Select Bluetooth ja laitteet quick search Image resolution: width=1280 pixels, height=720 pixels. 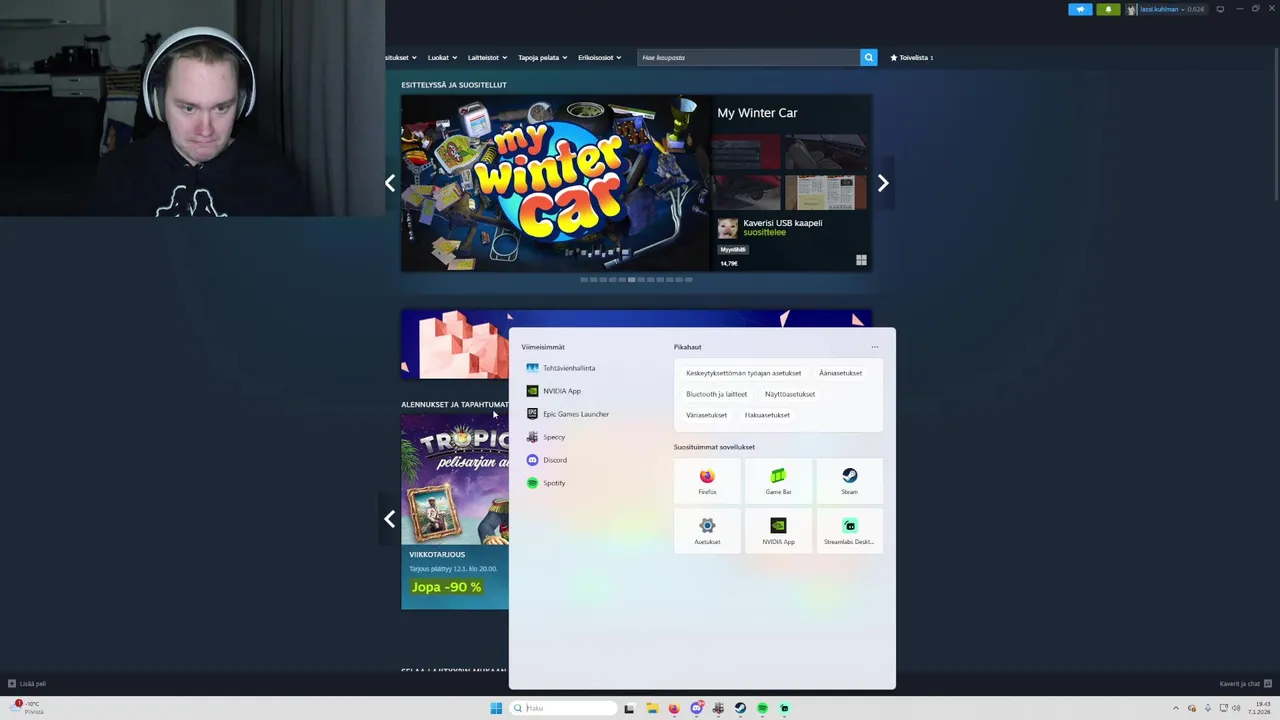point(716,394)
